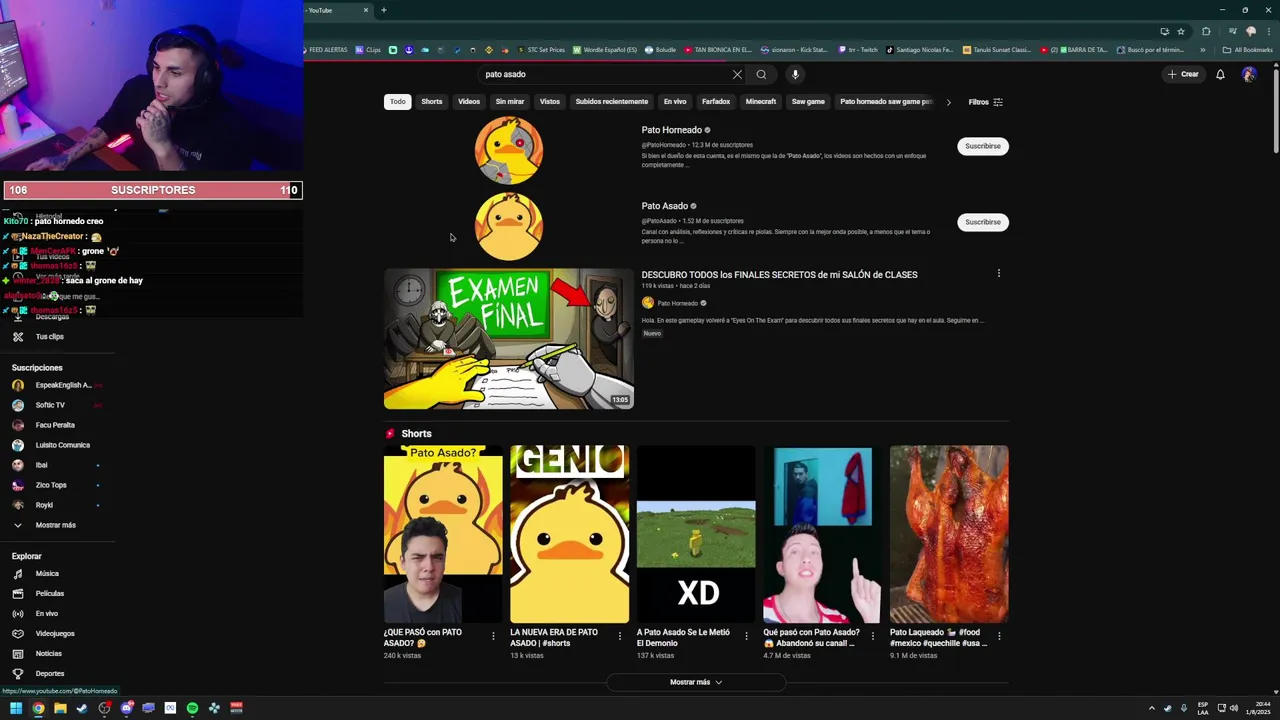Image resolution: width=1280 pixels, height=720 pixels.
Task: Open video title DESCUBRO TODOS los FINALES SECRETOS
Action: click(x=780, y=275)
